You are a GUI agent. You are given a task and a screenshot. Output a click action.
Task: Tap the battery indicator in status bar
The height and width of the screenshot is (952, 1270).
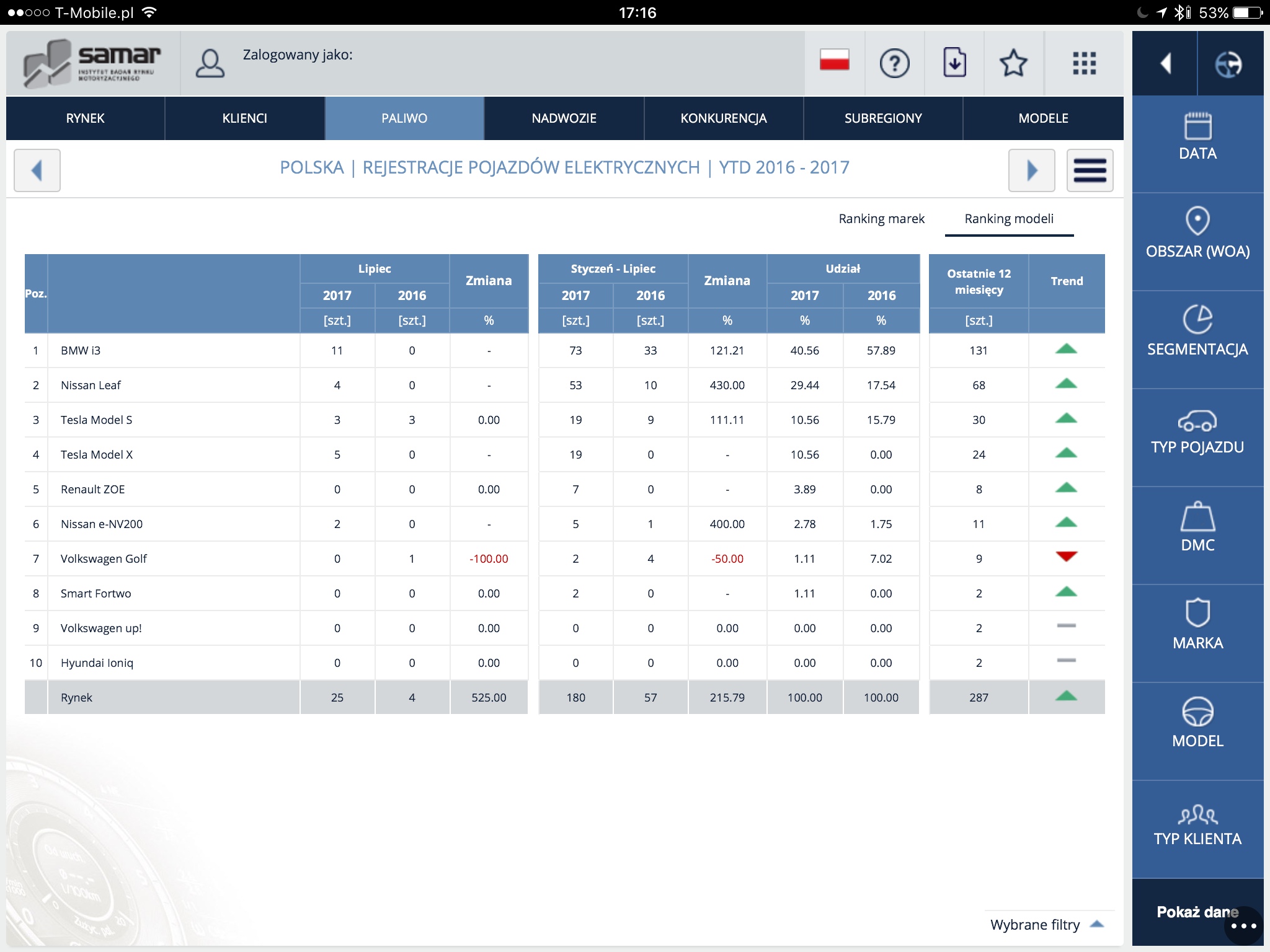click(1248, 12)
